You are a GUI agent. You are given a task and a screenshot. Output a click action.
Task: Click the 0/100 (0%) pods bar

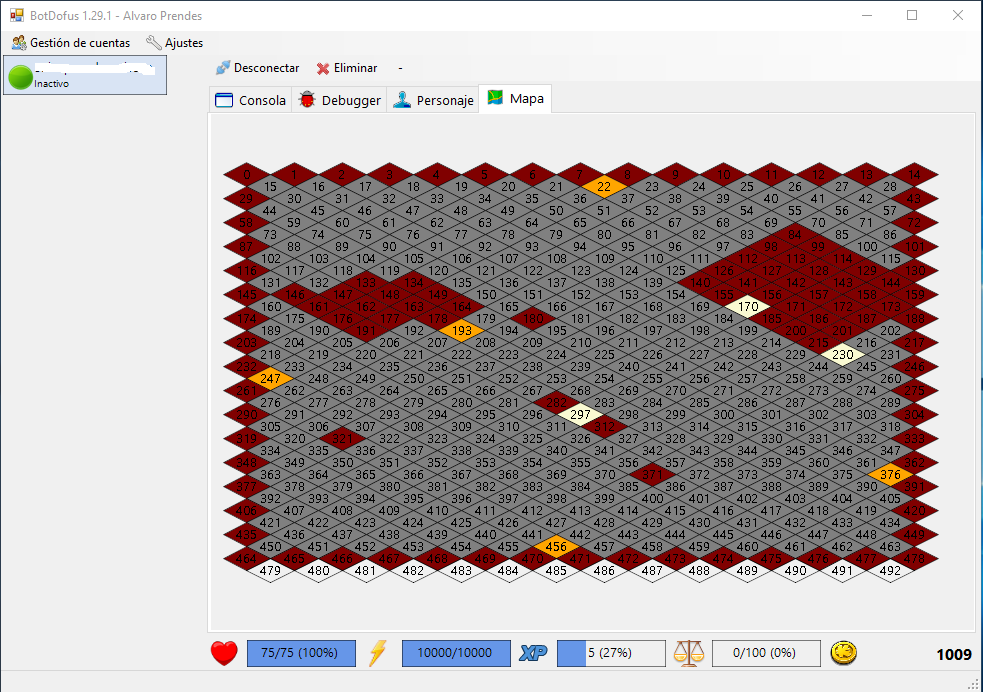(766, 653)
